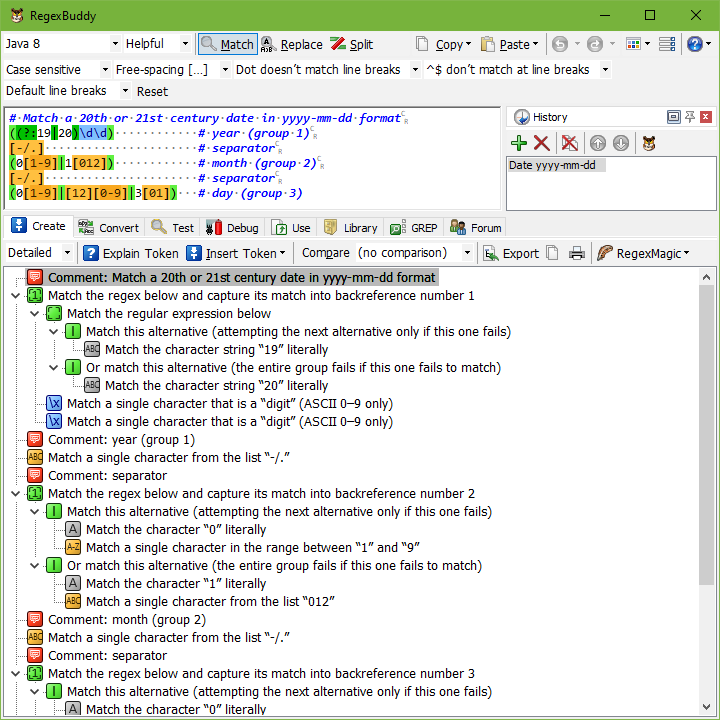Open the Test tab
Image resolution: width=720 pixels, height=720 pixels.
point(173,228)
